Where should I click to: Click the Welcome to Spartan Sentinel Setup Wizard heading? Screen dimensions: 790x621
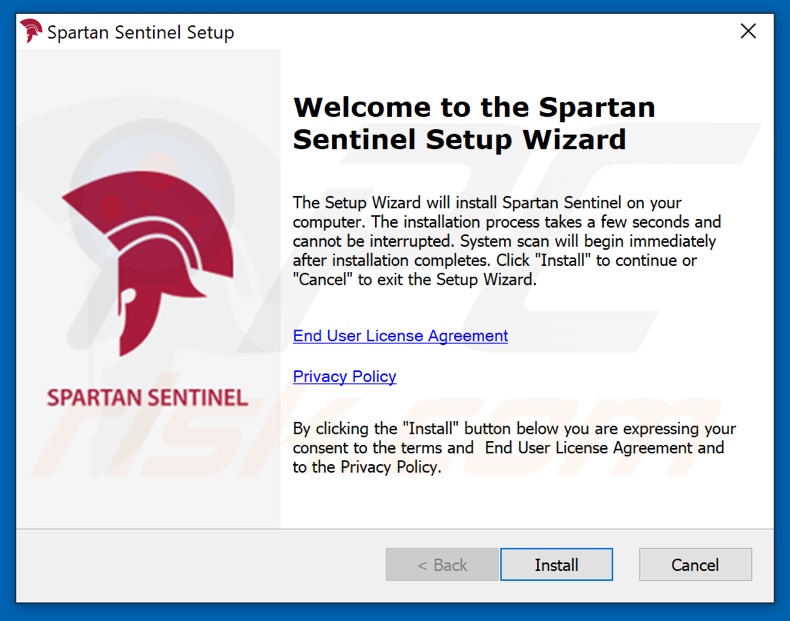pyautogui.click(x=474, y=123)
